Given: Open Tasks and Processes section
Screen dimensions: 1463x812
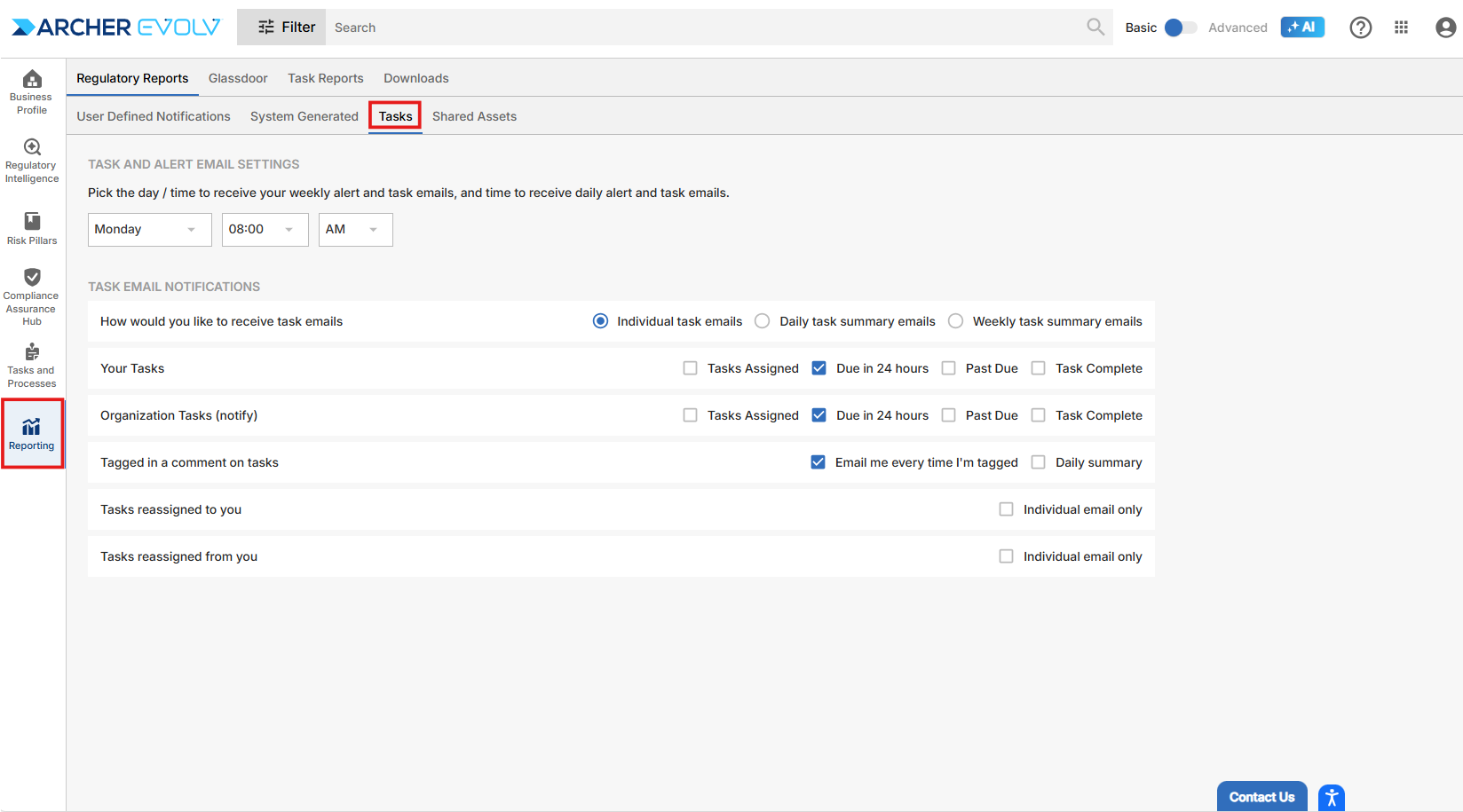Looking at the screenshot, I should [x=32, y=365].
